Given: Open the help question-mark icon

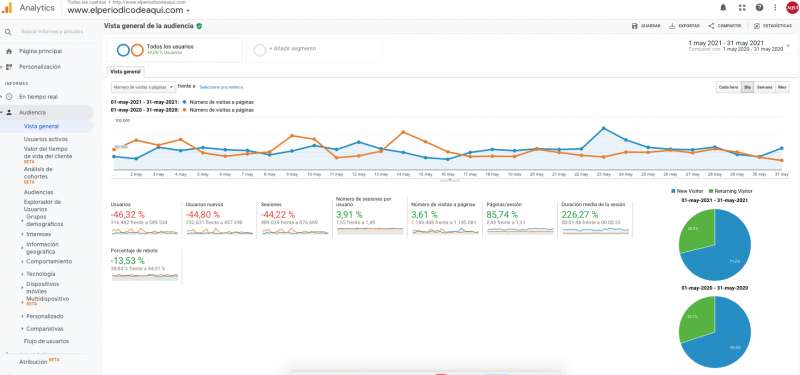Looking at the screenshot, I should pos(759,8).
